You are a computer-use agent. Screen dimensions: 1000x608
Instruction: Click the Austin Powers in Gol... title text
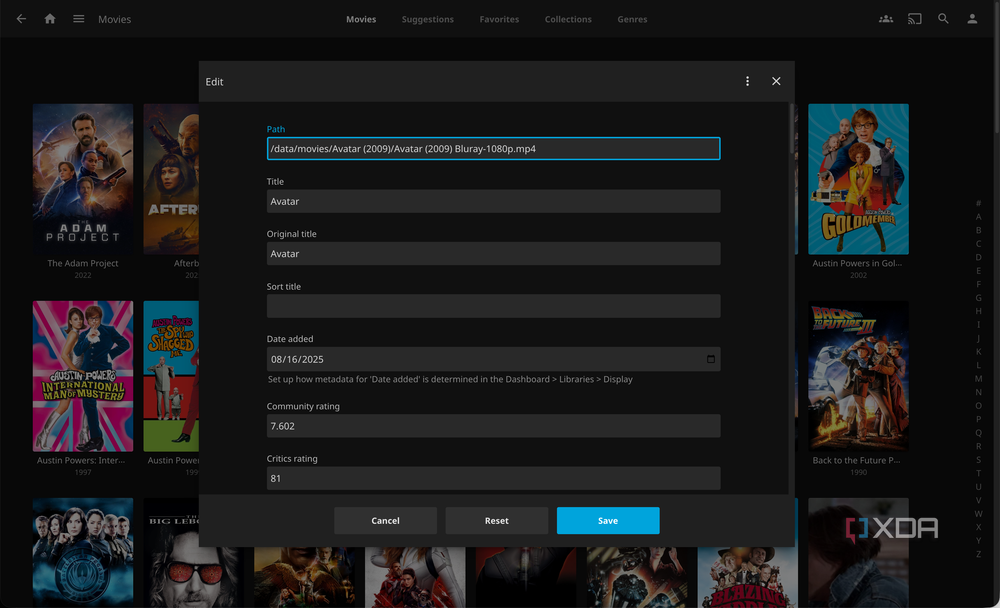tap(857, 263)
